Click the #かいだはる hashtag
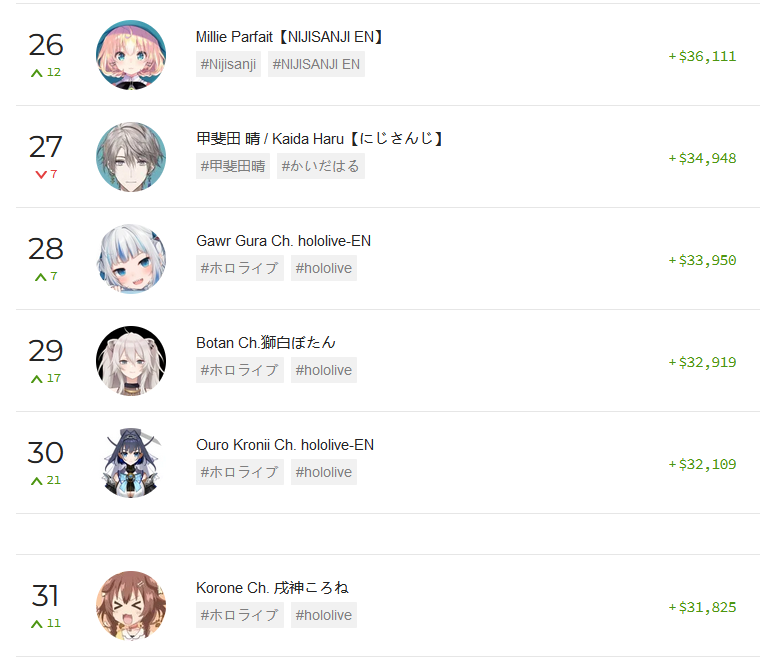The height and width of the screenshot is (667, 780). click(x=320, y=166)
